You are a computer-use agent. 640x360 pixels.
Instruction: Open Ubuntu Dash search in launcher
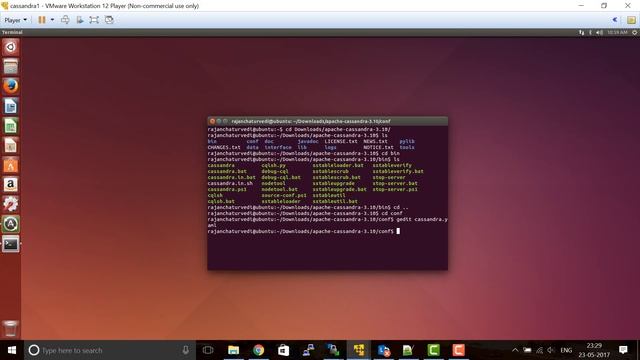point(11,47)
